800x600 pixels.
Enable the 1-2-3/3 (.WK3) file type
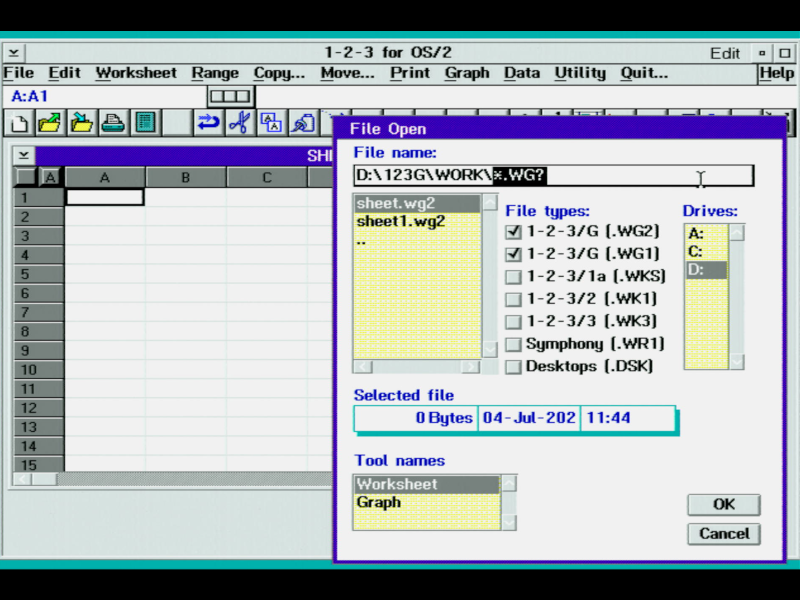point(513,321)
